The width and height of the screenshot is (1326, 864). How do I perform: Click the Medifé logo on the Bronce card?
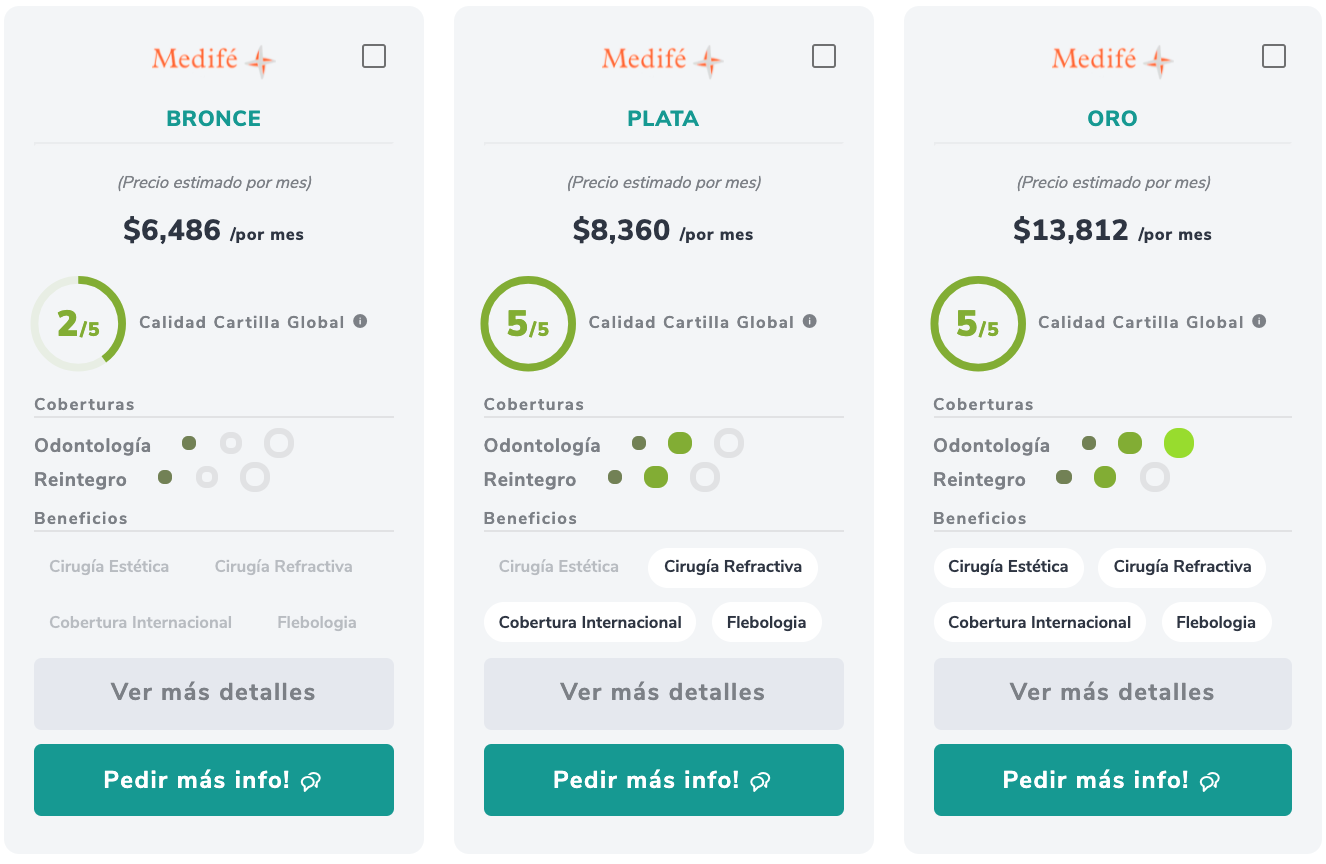pyautogui.click(x=213, y=60)
